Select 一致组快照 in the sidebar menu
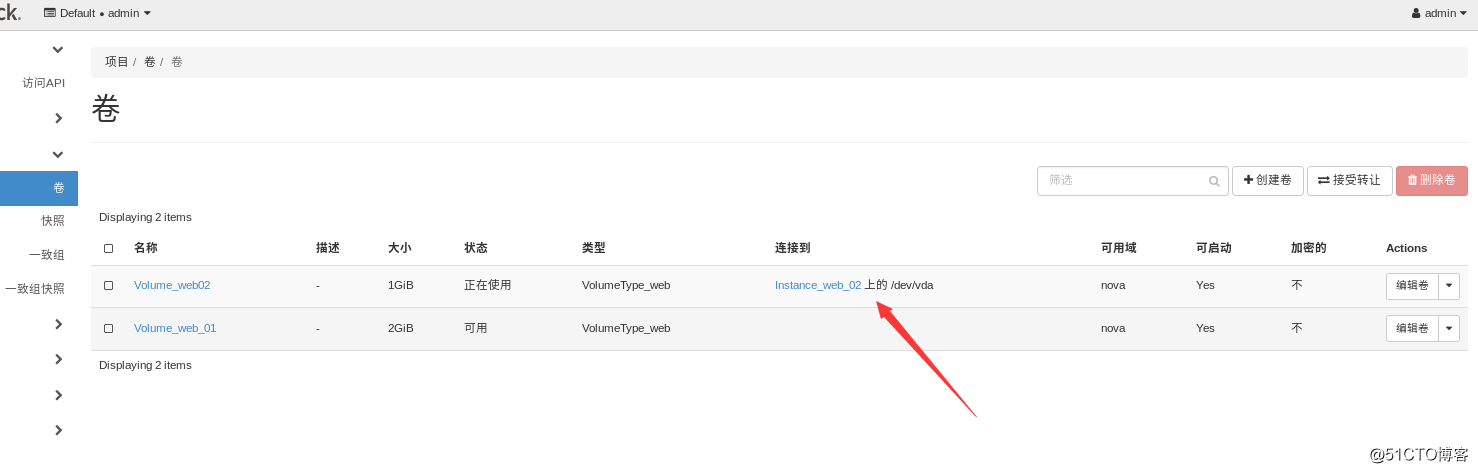 [x=35, y=289]
